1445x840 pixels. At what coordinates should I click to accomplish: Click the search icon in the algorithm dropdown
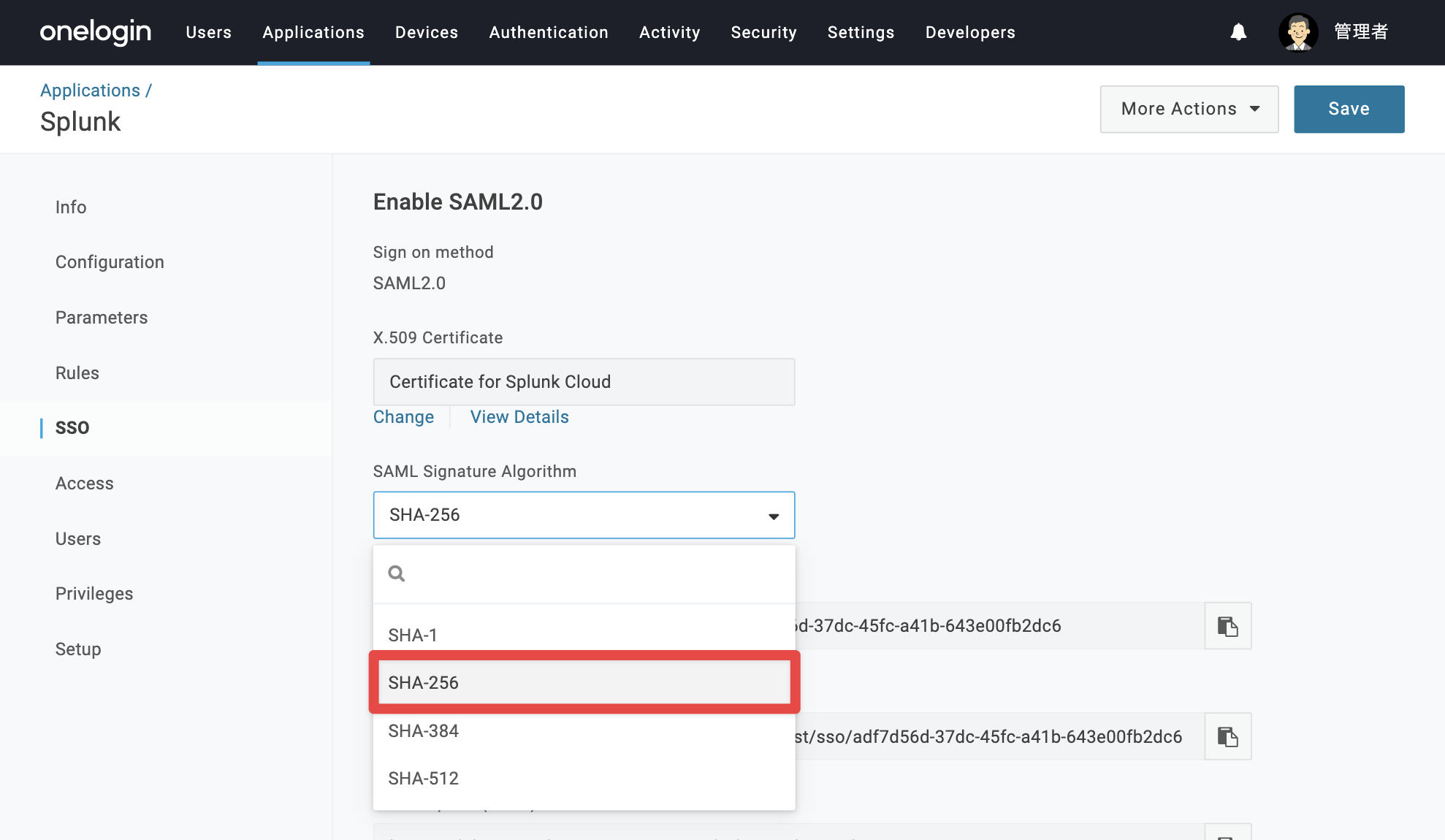[x=397, y=573]
